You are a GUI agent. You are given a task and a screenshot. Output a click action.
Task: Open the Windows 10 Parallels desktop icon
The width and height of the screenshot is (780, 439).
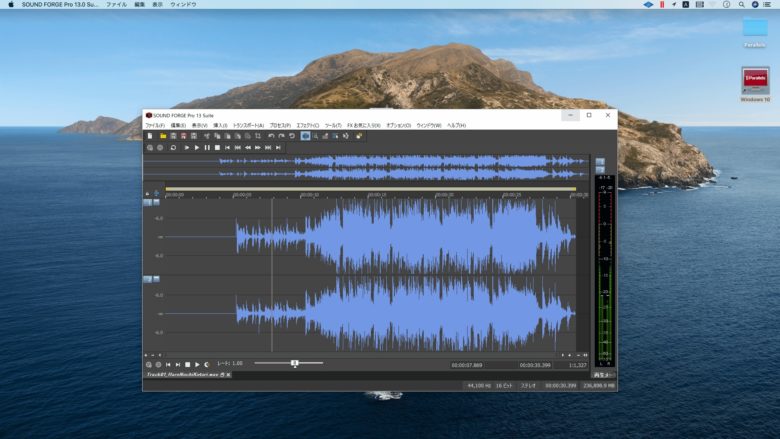point(755,85)
